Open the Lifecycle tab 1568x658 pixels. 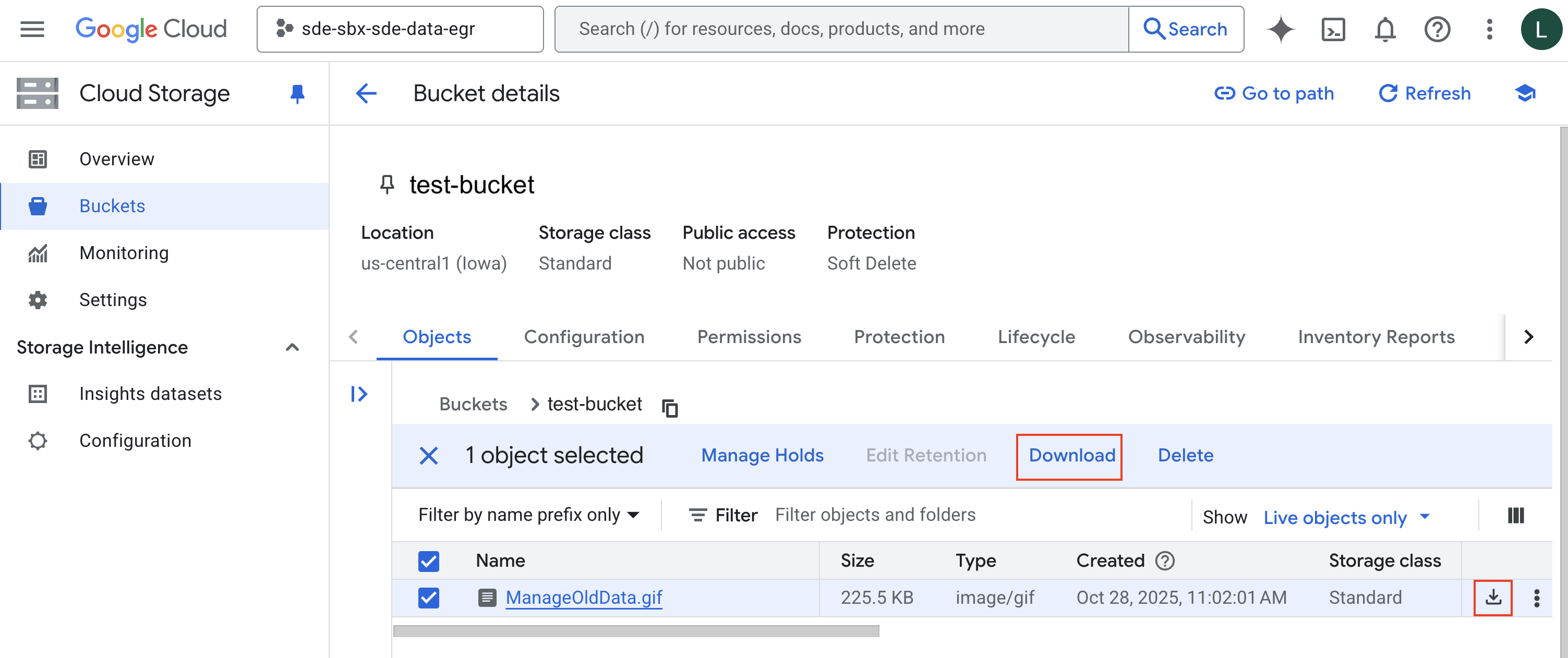[x=1036, y=337]
